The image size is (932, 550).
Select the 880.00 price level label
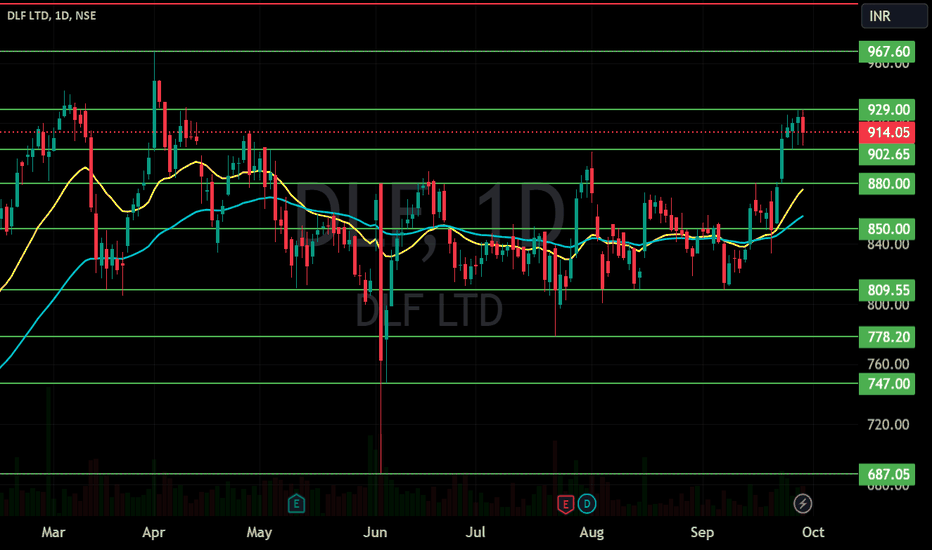point(887,184)
